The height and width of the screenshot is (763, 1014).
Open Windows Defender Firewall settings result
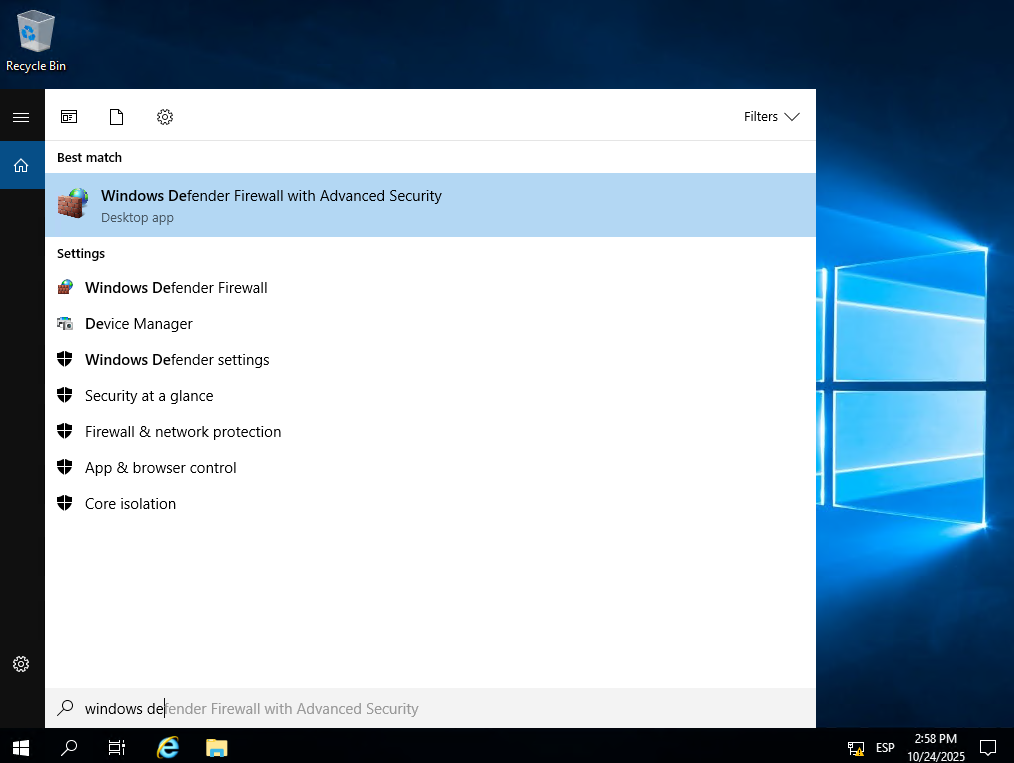[x=430, y=288]
